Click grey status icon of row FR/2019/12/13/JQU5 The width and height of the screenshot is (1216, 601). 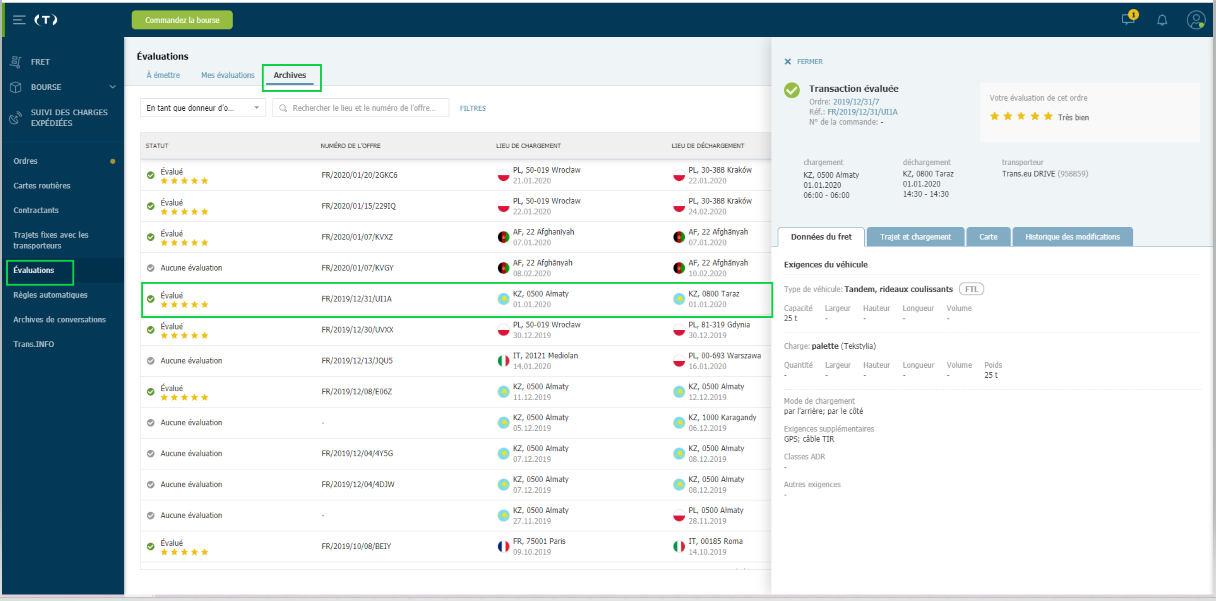151,361
